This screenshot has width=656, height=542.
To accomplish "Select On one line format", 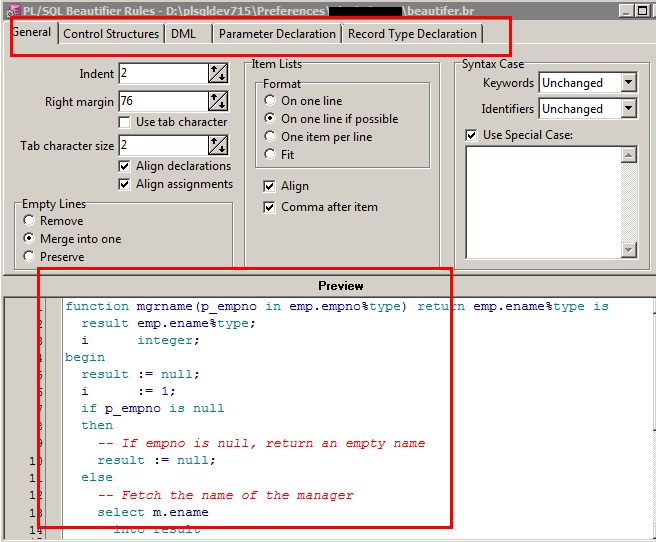I will pyautogui.click(x=270, y=100).
